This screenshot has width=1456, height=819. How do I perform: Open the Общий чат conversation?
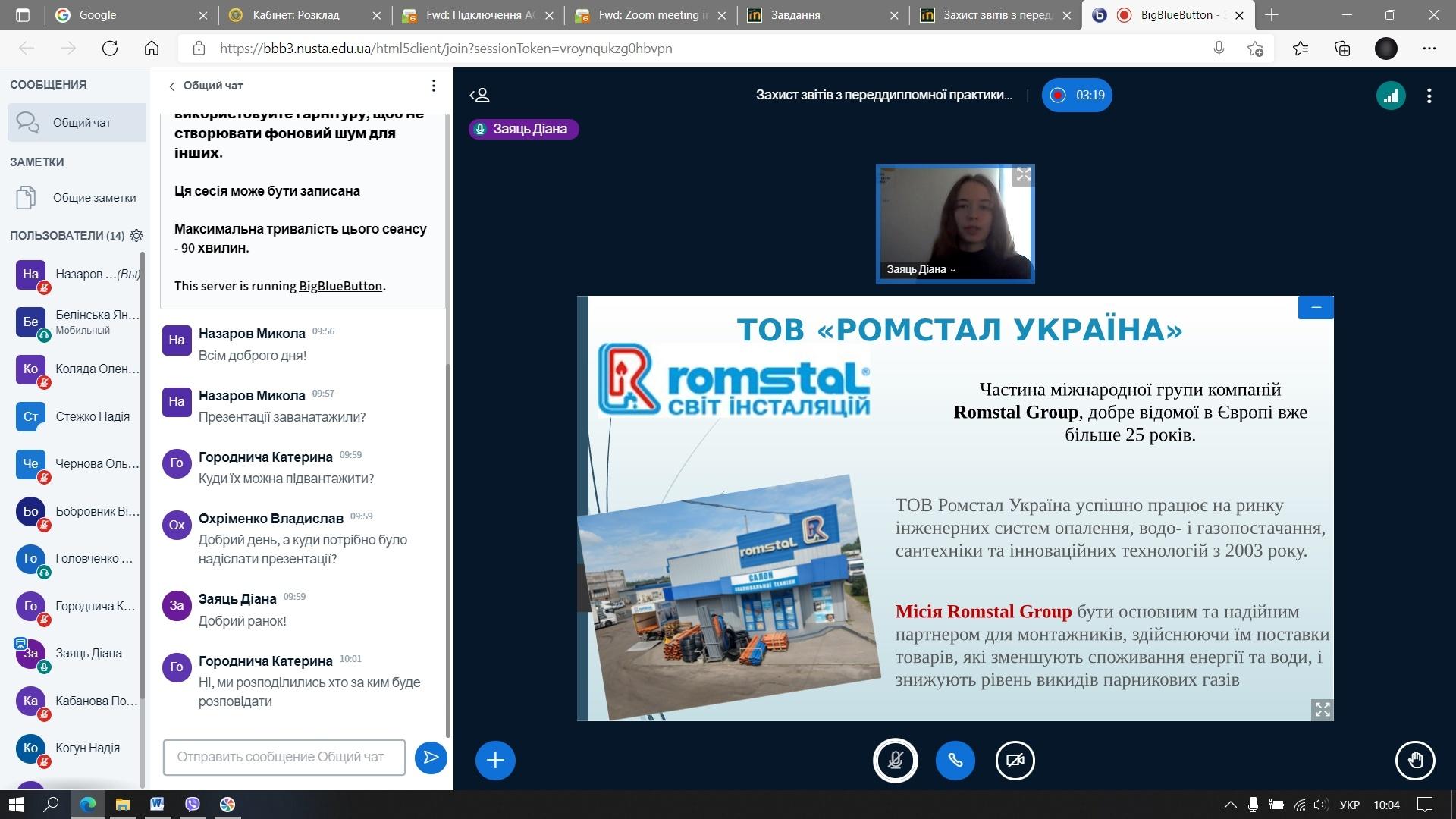pos(77,122)
